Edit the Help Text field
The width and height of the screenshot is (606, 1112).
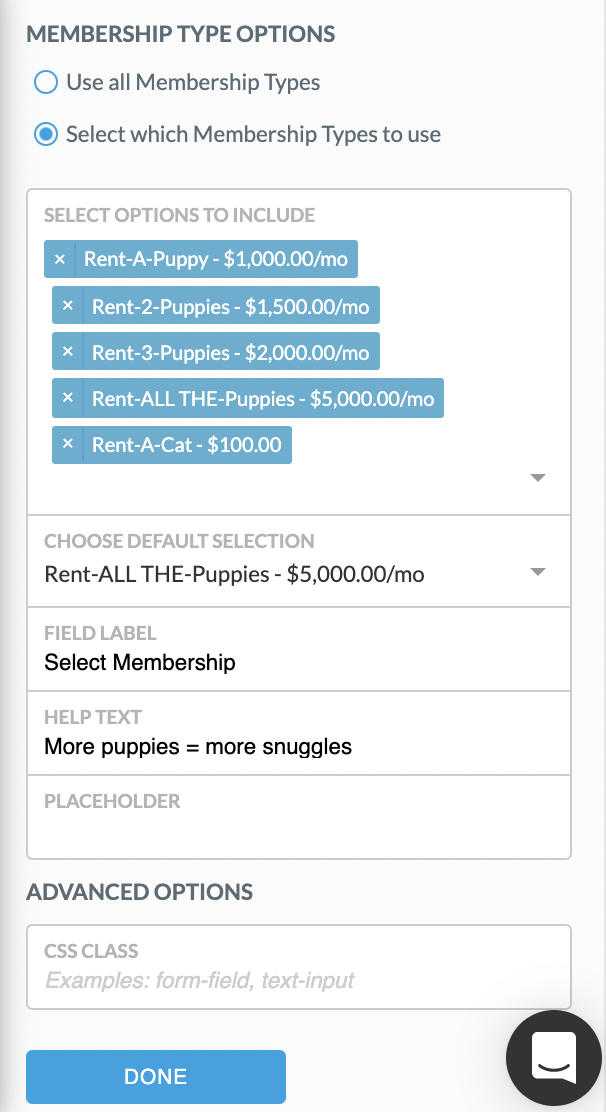click(x=298, y=733)
